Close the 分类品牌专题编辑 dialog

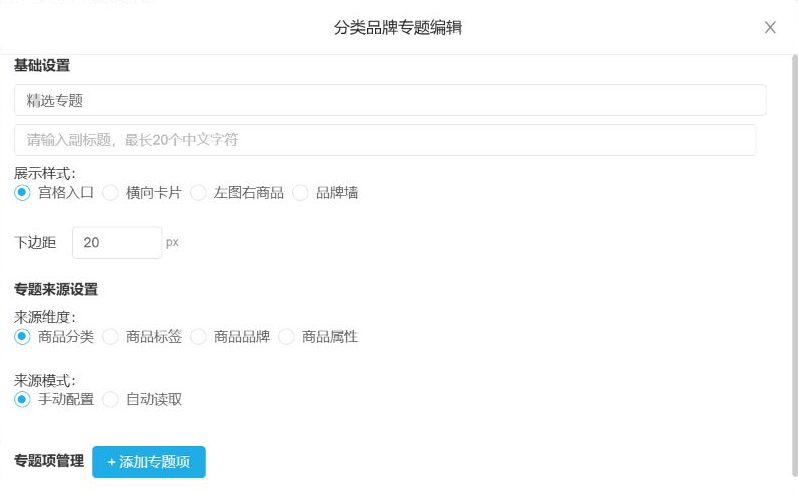pos(770,27)
